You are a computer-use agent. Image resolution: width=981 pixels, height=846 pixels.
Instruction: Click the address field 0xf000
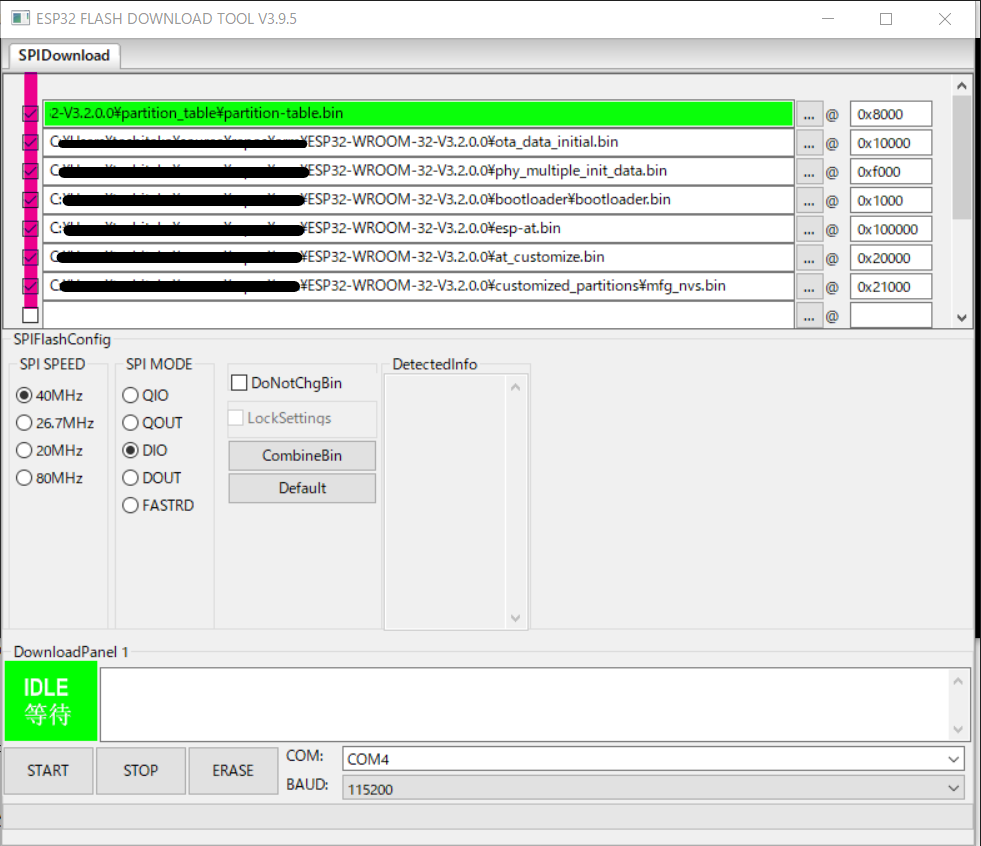(x=890, y=172)
